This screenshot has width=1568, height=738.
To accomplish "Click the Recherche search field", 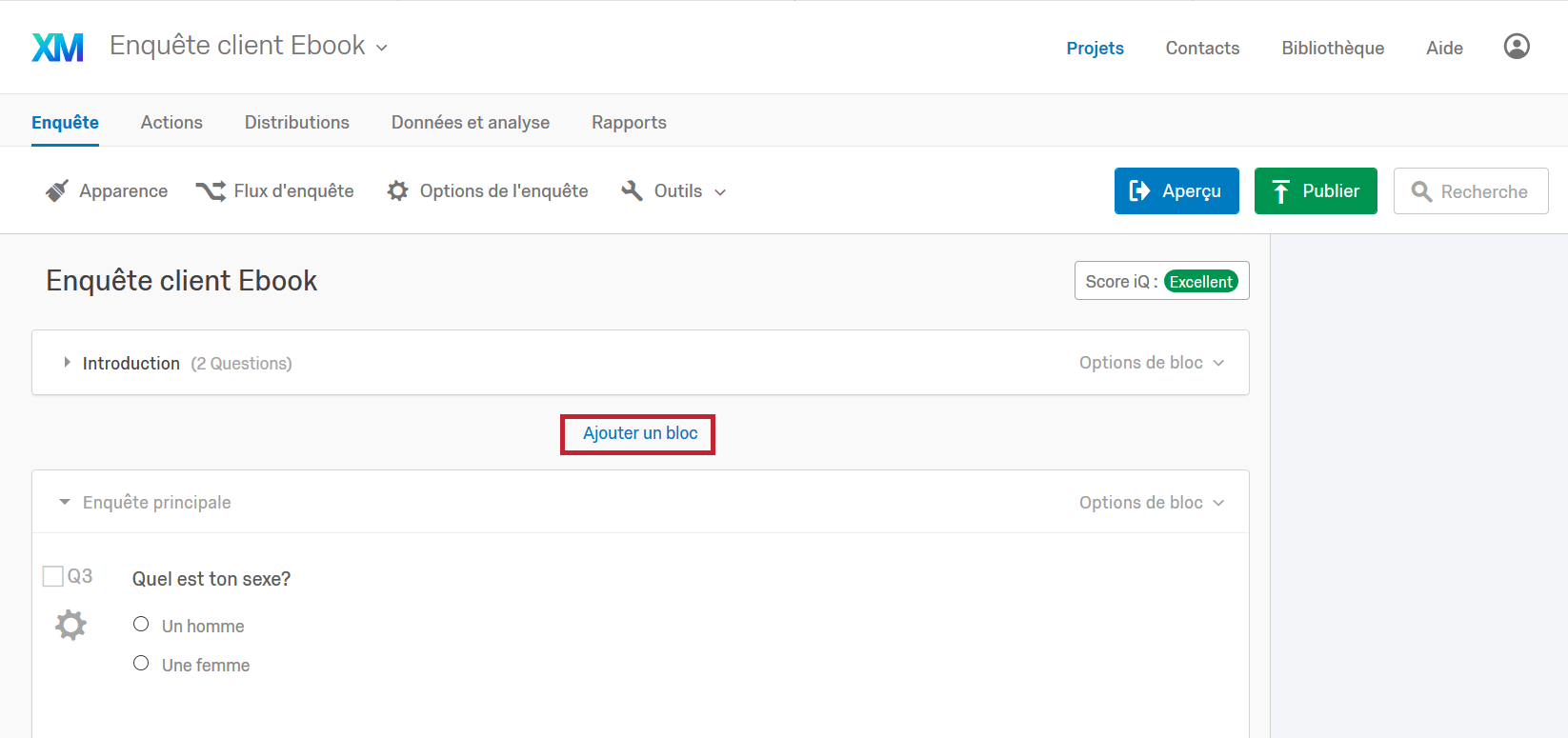I will (x=1471, y=191).
